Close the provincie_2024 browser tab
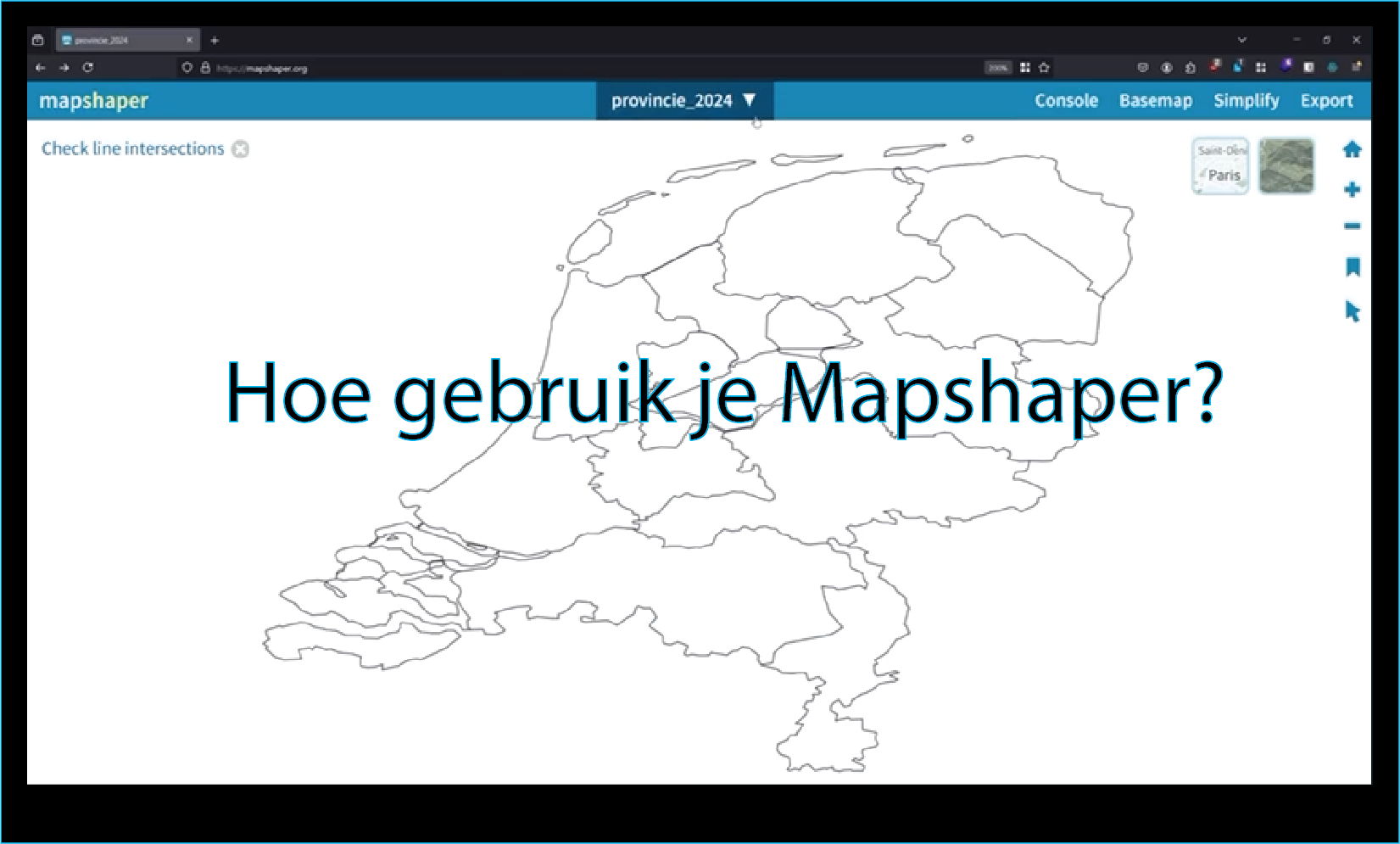The height and width of the screenshot is (844, 1400). pyautogui.click(x=190, y=40)
